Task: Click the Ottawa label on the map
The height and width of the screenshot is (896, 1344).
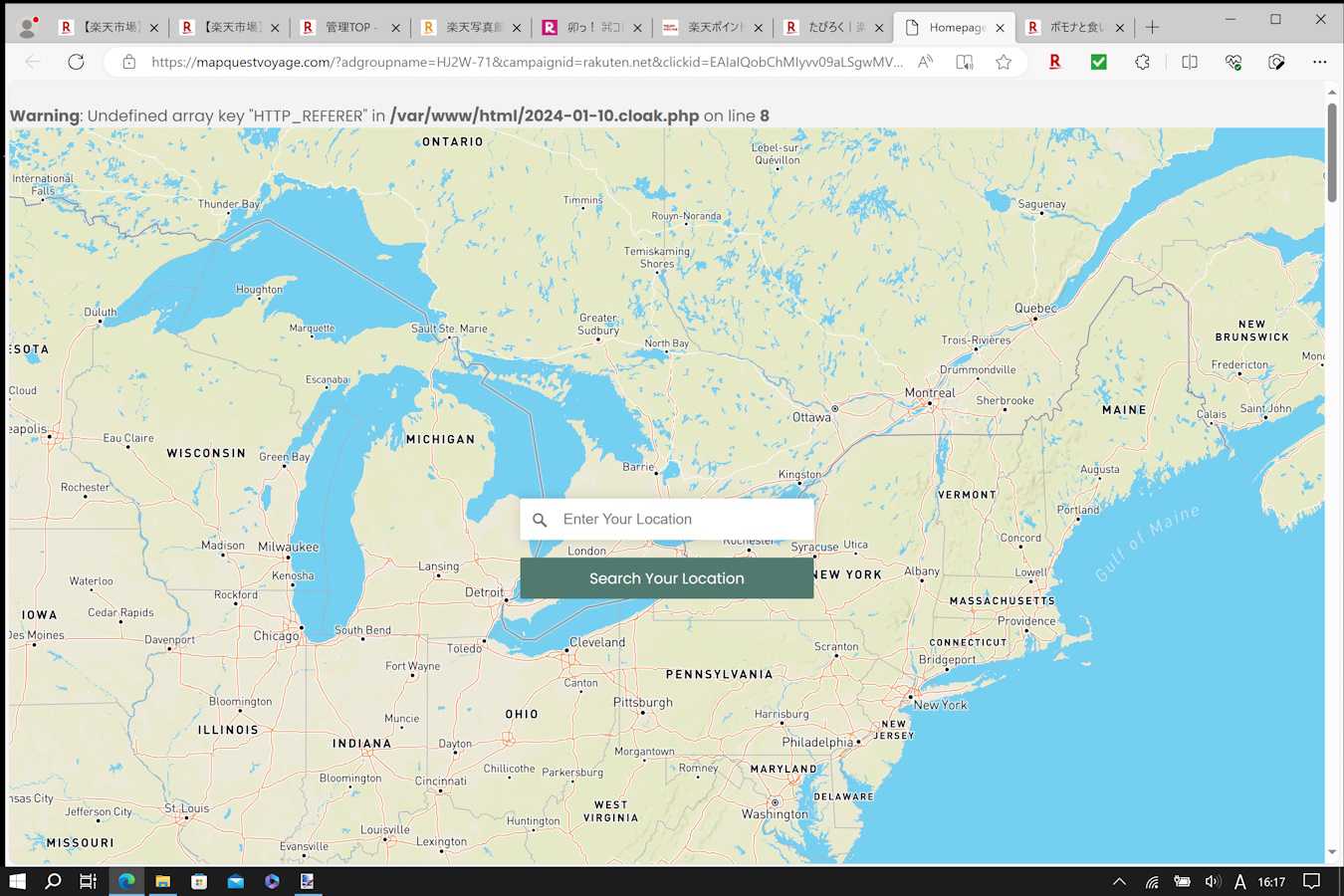Action: click(x=811, y=417)
